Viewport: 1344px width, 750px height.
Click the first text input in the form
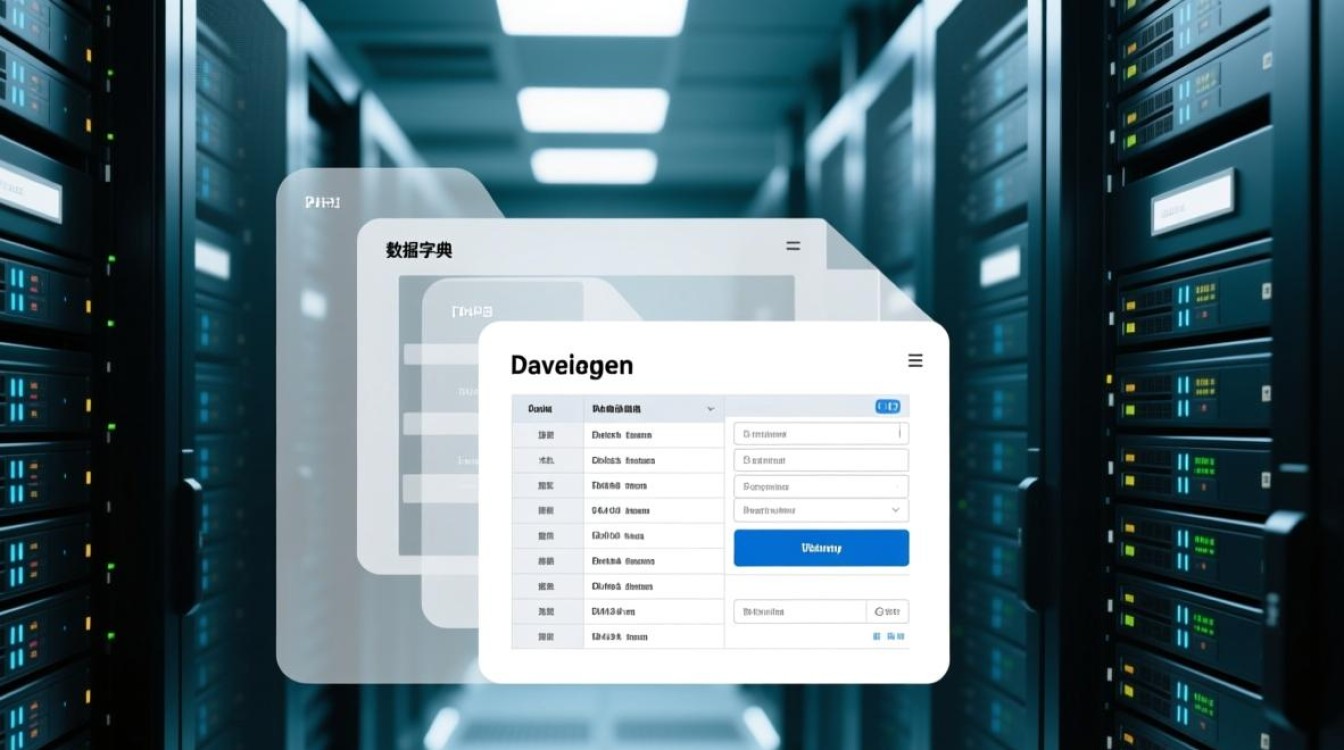point(815,434)
